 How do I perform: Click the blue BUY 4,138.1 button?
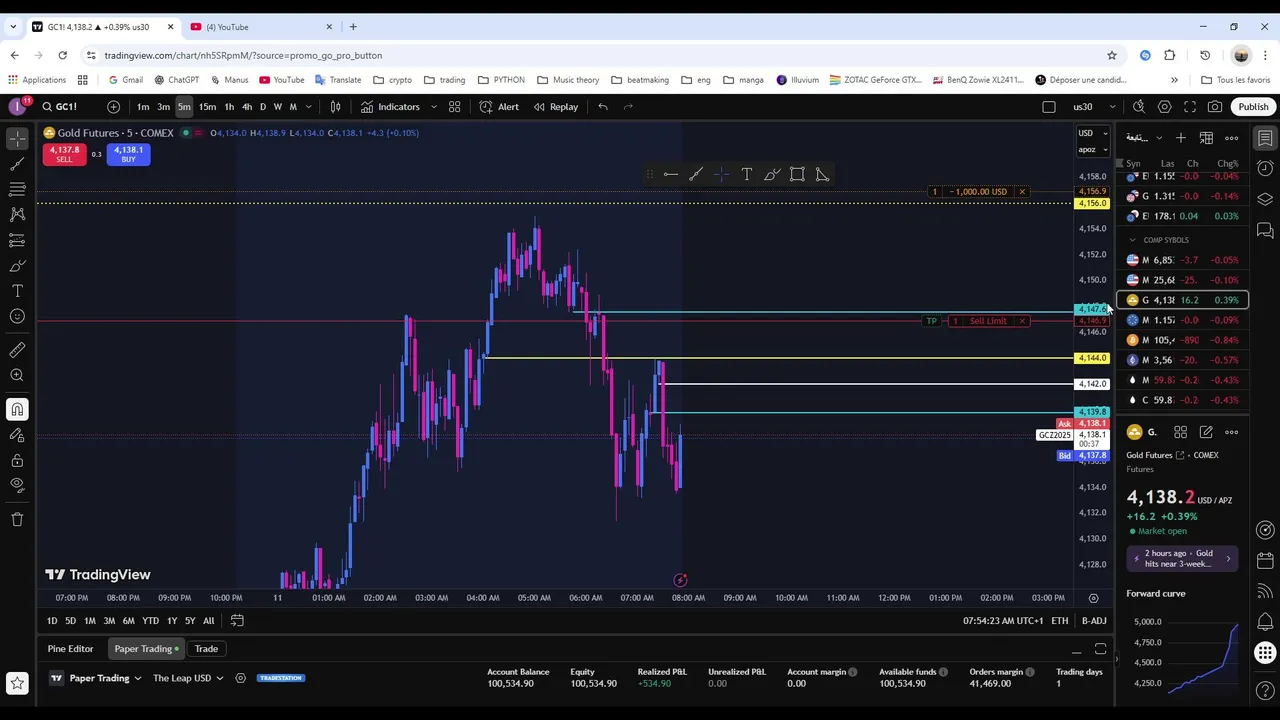click(128, 154)
